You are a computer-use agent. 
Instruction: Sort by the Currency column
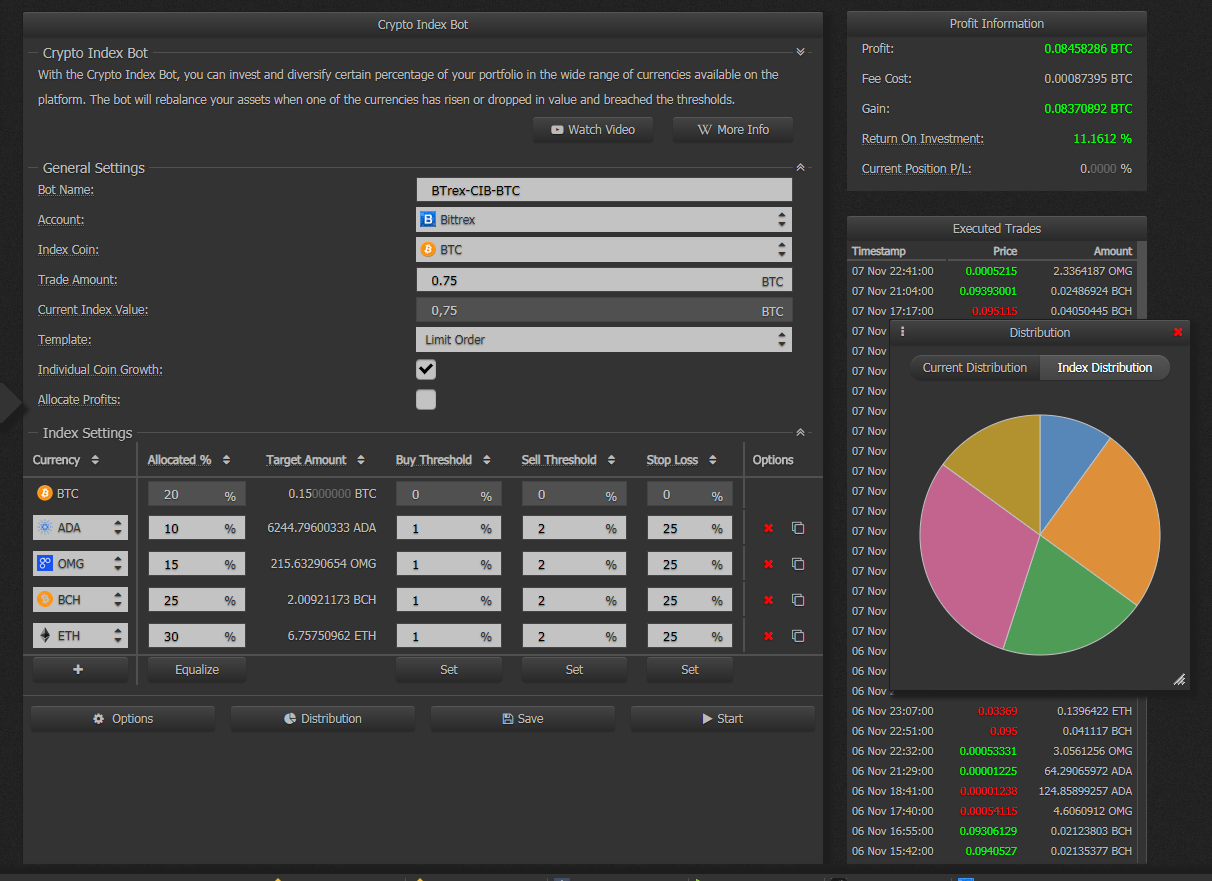pos(95,460)
